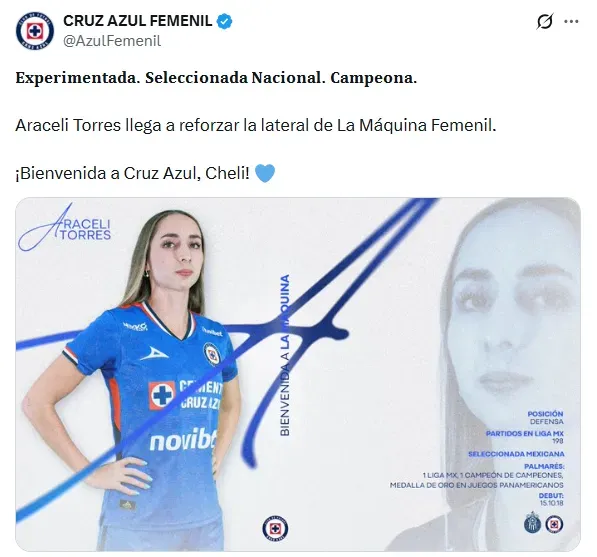Click the 'Experimentada. Seleccionada Nacional. Campeona.' headline
This screenshot has width=597, height=557.
[x=216, y=78]
